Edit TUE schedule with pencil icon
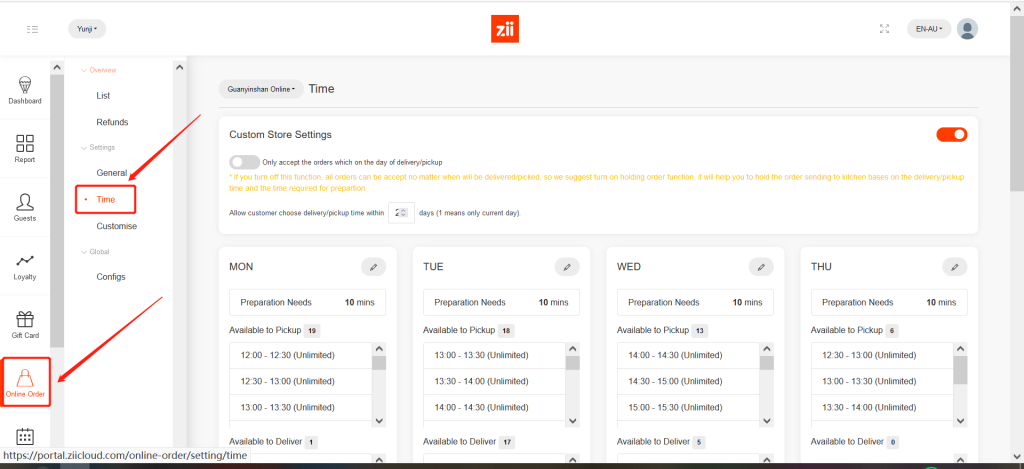Screen dimensions: 1024x469 (x=567, y=267)
